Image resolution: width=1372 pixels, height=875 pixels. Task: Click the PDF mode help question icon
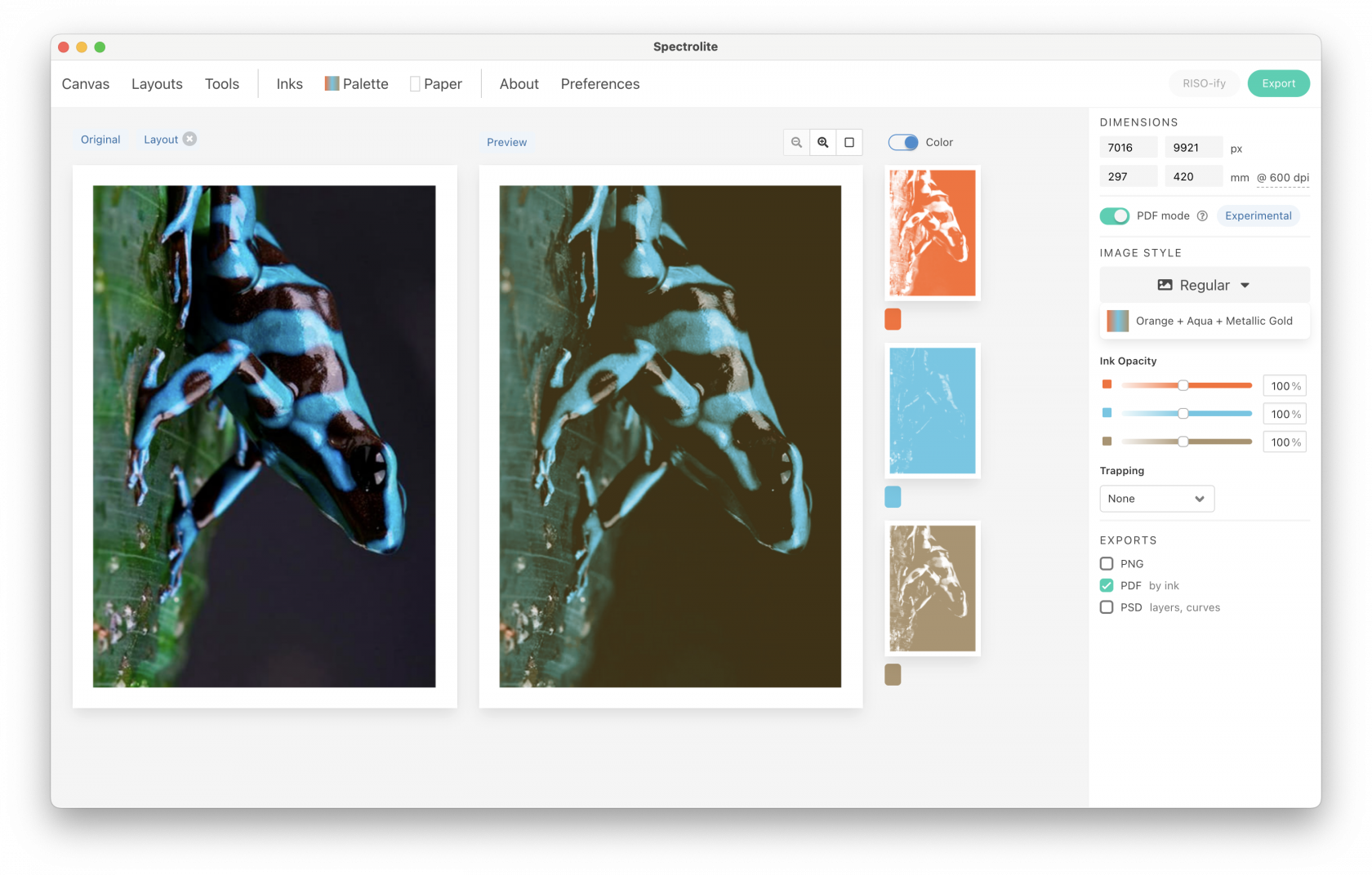pyautogui.click(x=1202, y=216)
